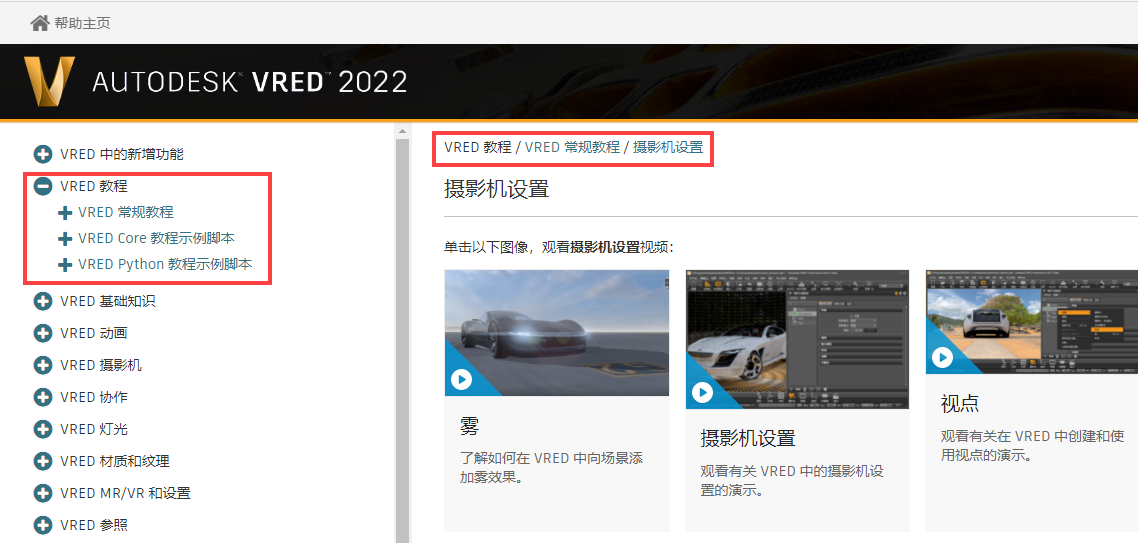1138x543 pixels.
Task: Click the 摄影机设置 card title
Action: [x=748, y=438]
